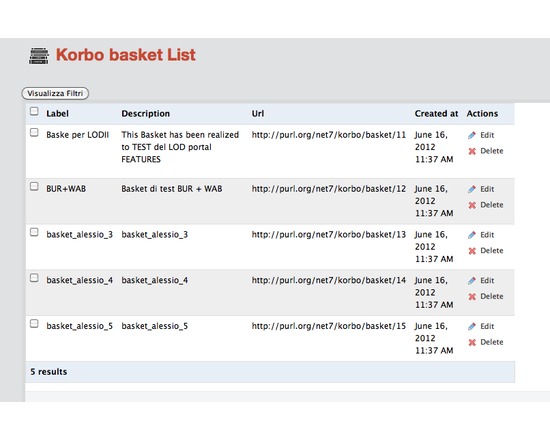Edit basket_alessio_5 entry
550x440 pixels.
pyautogui.click(x=487, y=326)
